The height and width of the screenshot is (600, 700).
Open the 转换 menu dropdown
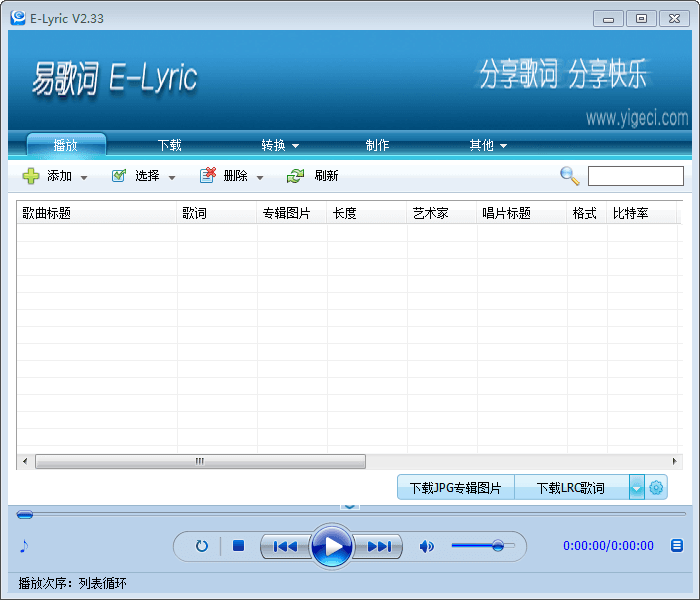280,145
